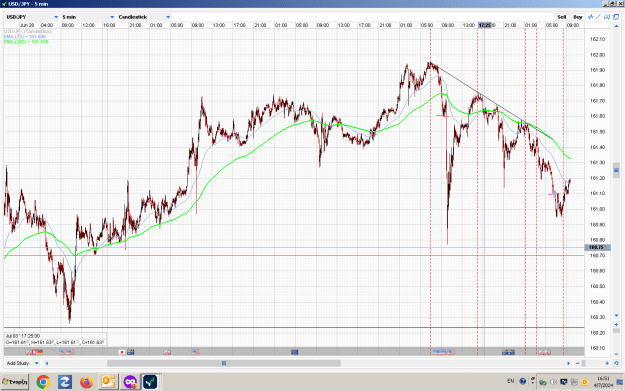Screen dimensions: 625x391
Task: Click the EMA (200) legend label
Action: [x=26, y=41]
